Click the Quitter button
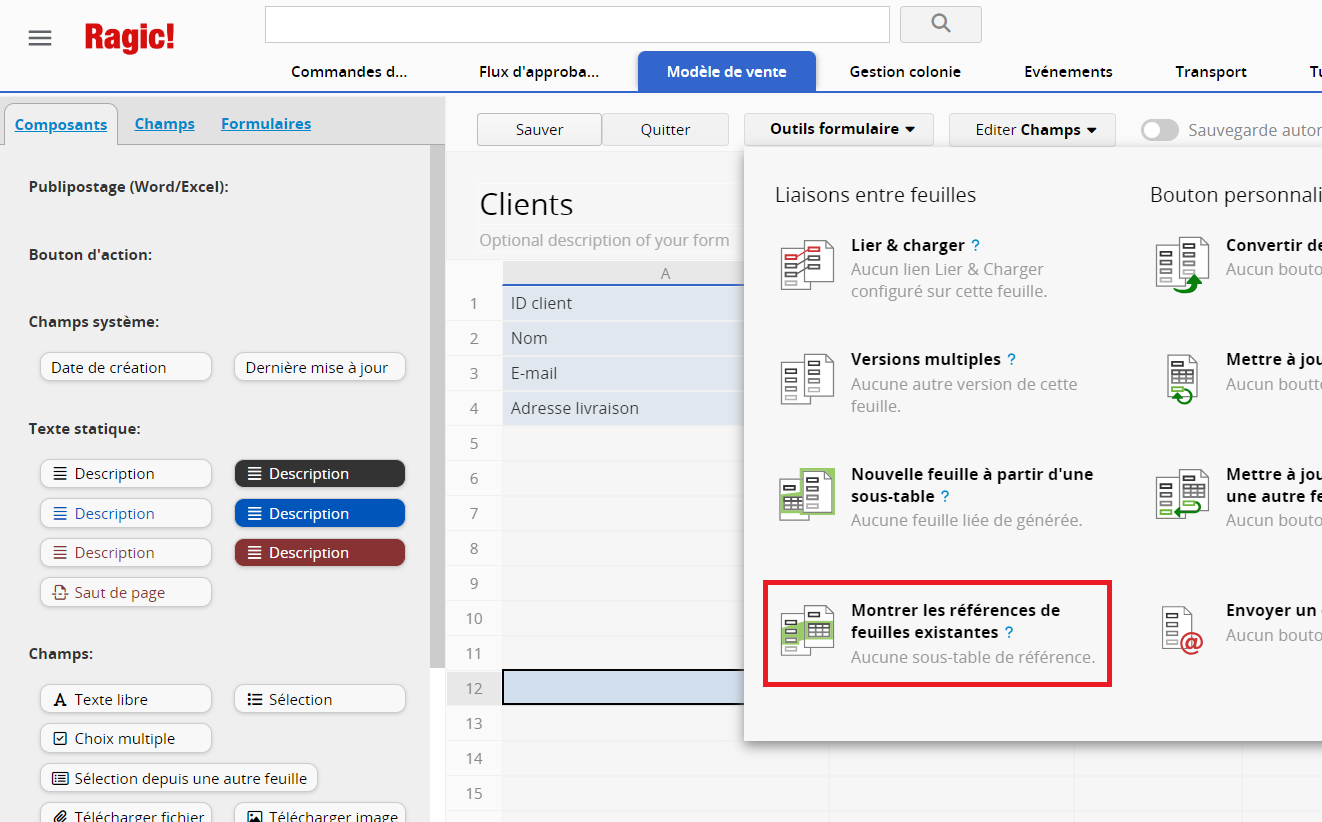1322x822 pixels. [x=665, y=130]
